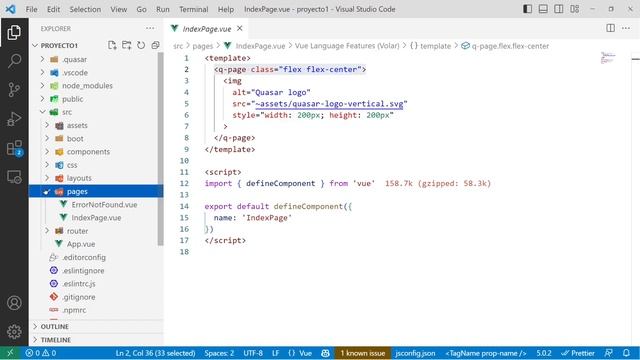Open notifications bell
The width and height of the screenshot is (640, 360).
point(626,353)
